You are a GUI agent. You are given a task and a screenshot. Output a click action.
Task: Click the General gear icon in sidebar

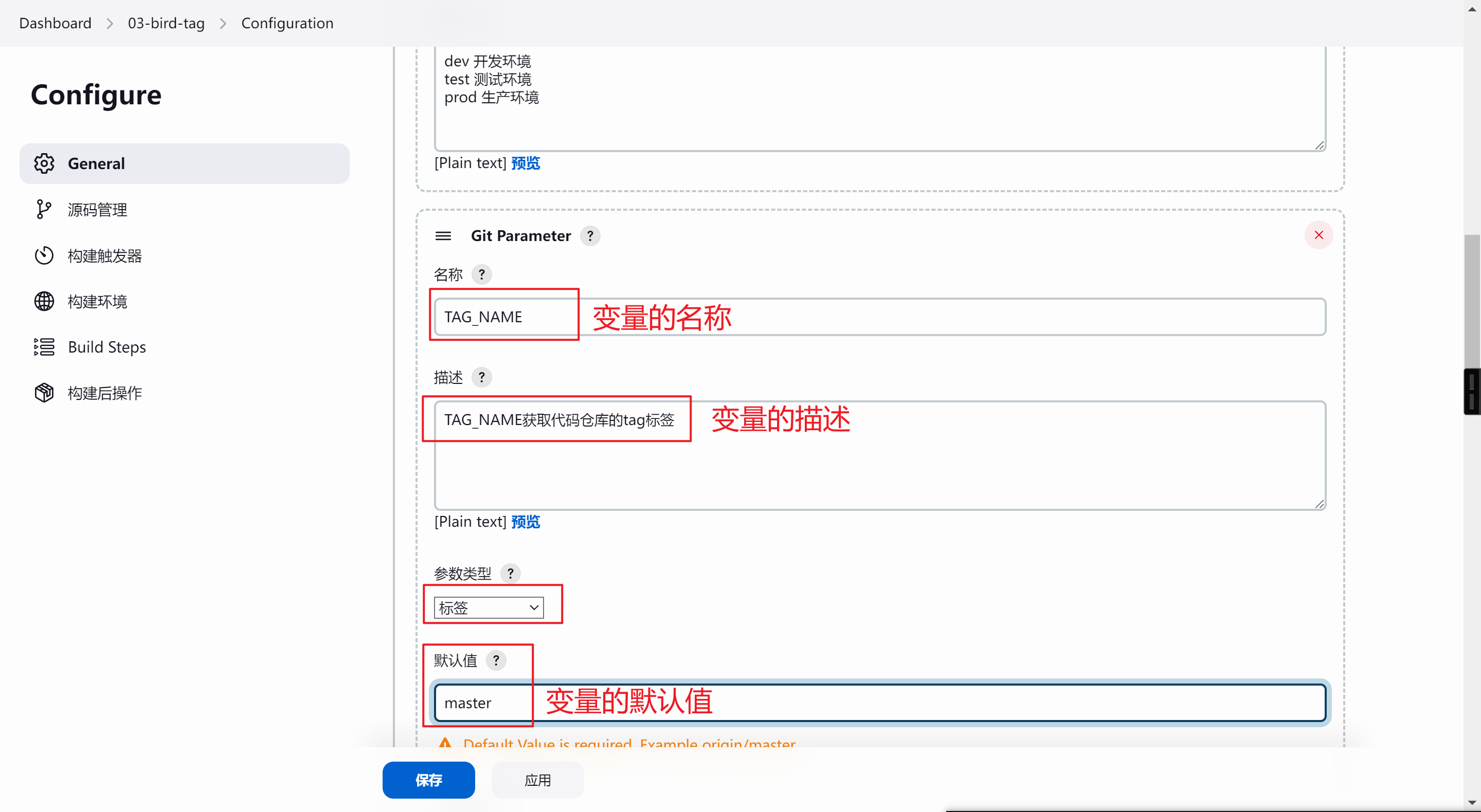pos(44,163)
